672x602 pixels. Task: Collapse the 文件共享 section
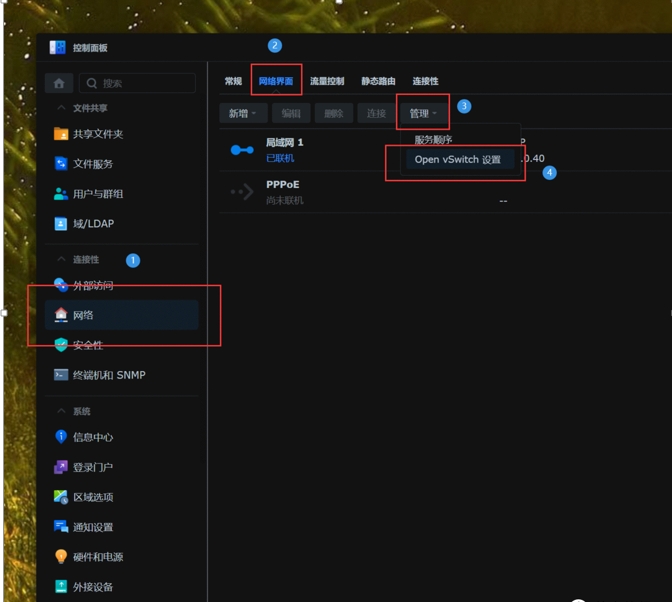pyautogui.click(x=61, y=108)
